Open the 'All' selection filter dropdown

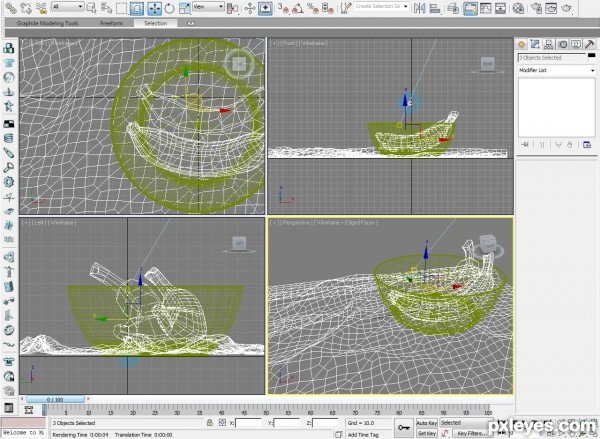coord(67,7)
